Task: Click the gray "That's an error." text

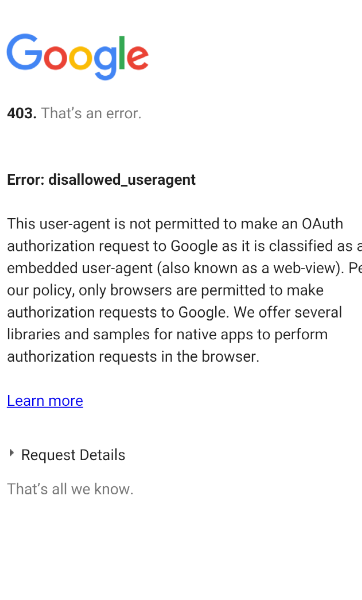Action: click(91, 113)
